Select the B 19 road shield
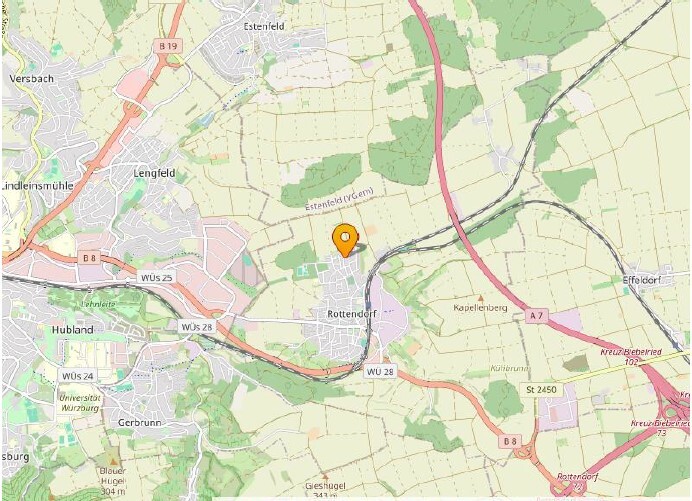The width and height of the screenshot is (692, 501). 168,46
